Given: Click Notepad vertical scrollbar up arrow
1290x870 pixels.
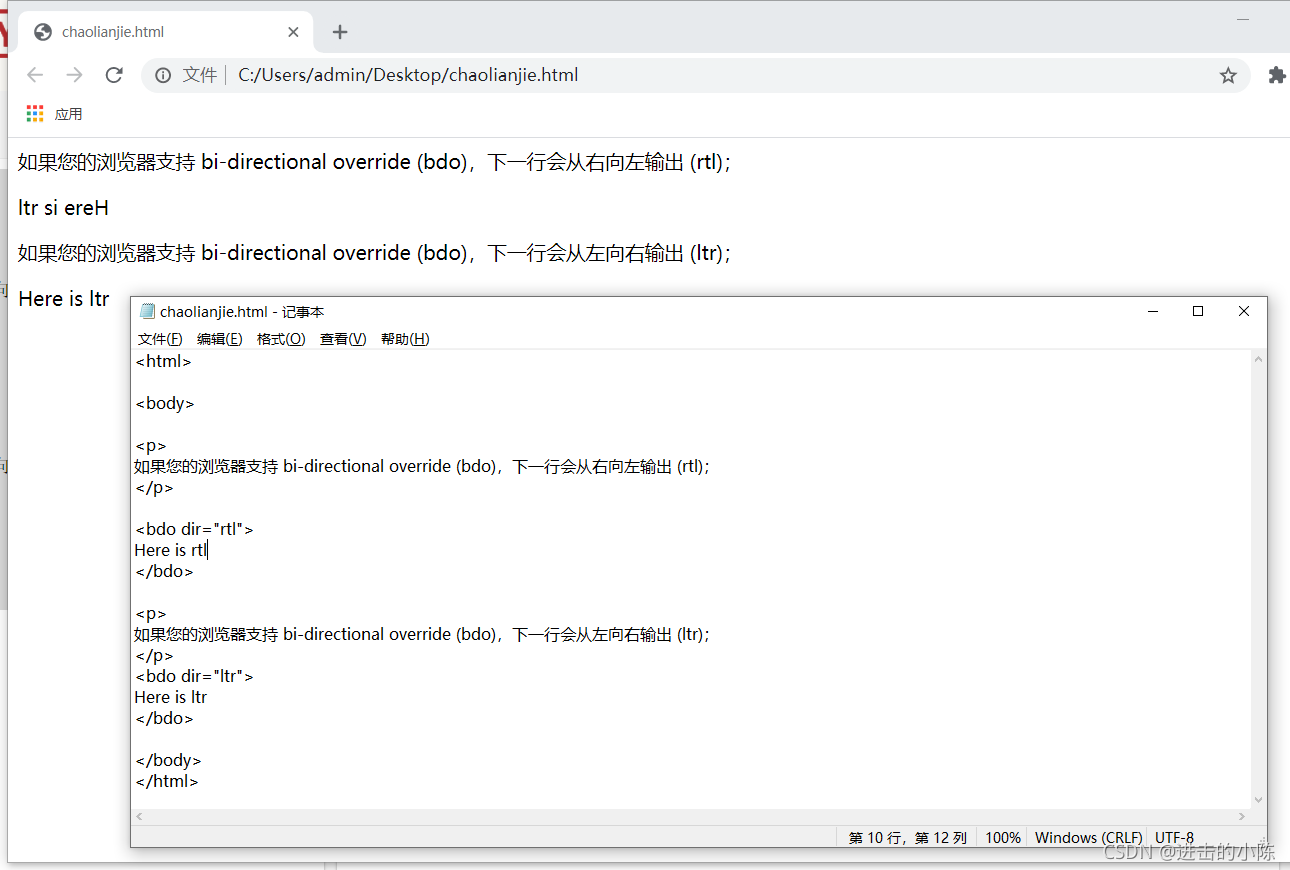Looking at the screenshot, I should coord(1258,360).
